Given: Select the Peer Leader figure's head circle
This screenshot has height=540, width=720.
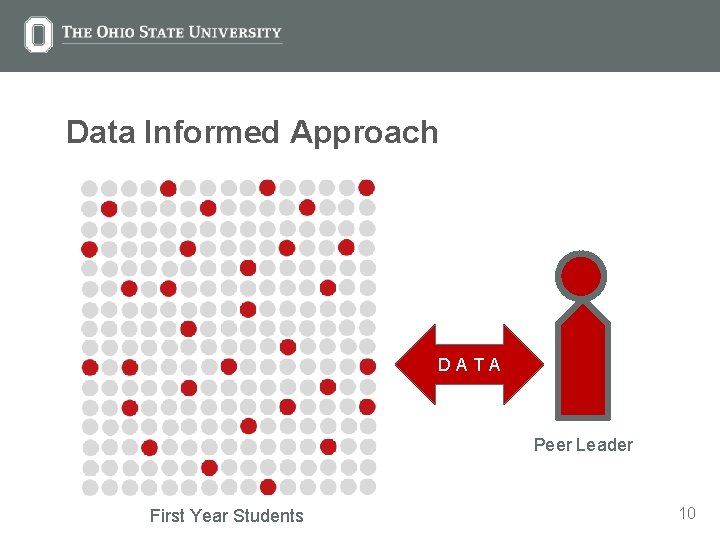Looking at the screenshot, I should tap(582, 276).
